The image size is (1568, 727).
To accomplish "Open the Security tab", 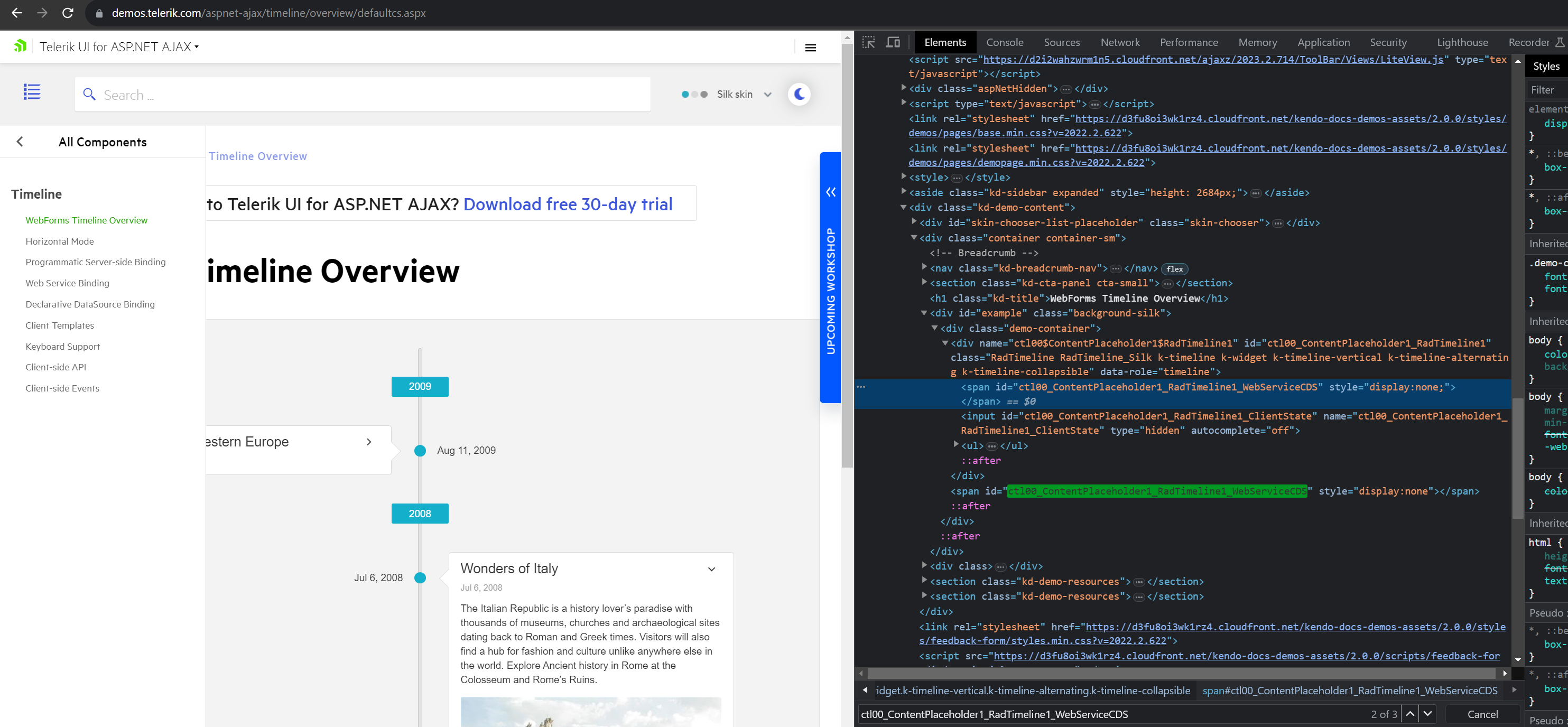I will coord(1388,43).
